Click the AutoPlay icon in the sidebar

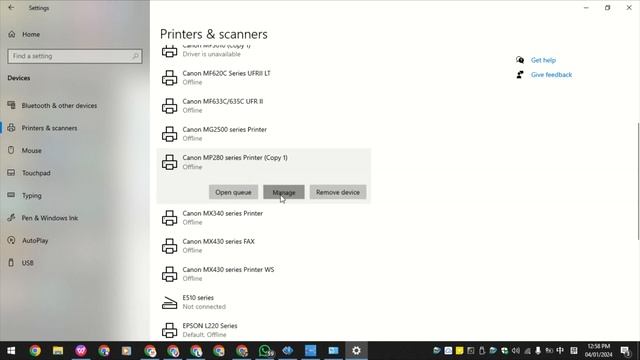click(x=11, y=240)
